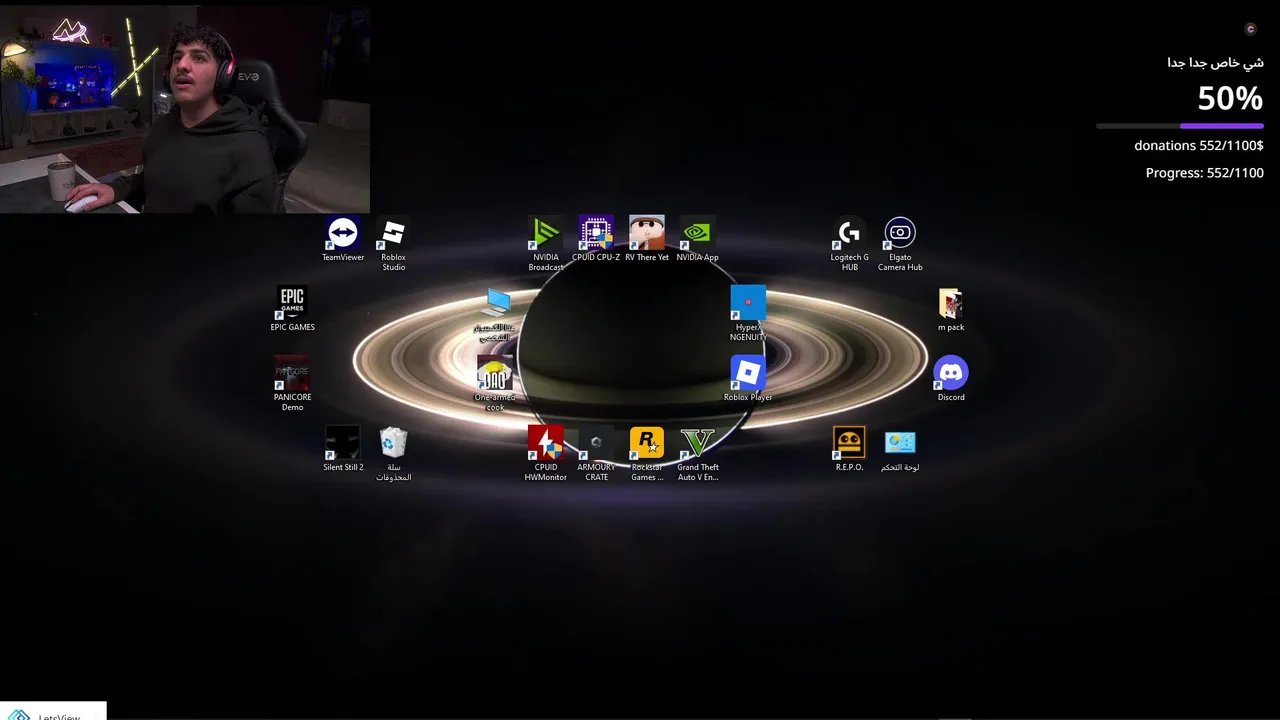Viewport: 1280px width, 720px height.
Task: Open the One-armed cook game icon
Action: pos(495,385)
